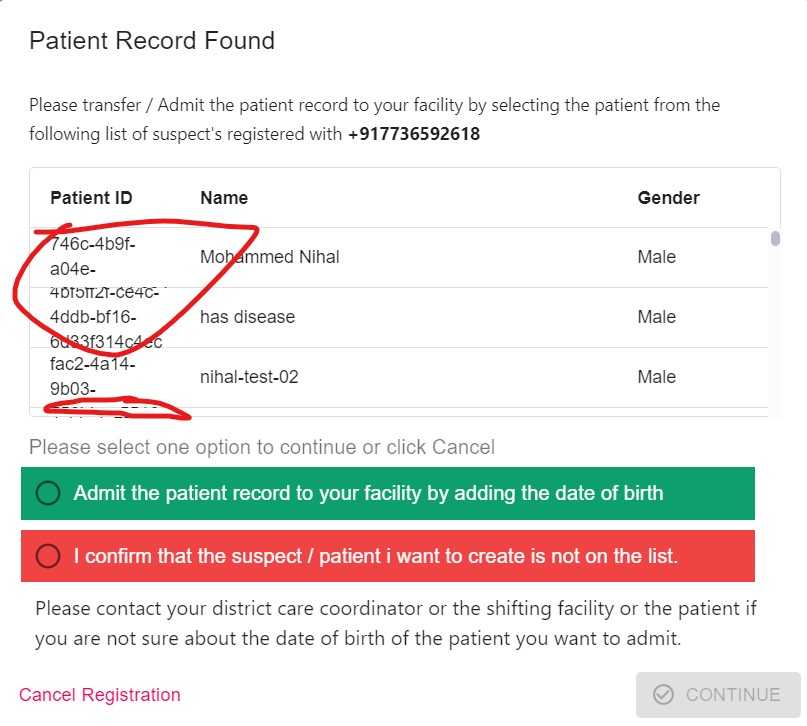
Task: Sort by the Patient ID column header
Action: coord(91,197)
